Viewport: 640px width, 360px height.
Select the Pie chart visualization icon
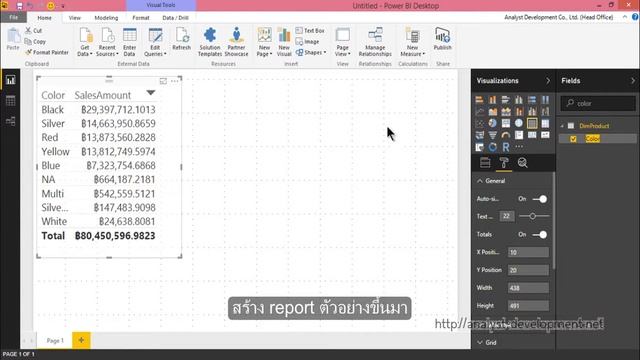tap(493, 123)
